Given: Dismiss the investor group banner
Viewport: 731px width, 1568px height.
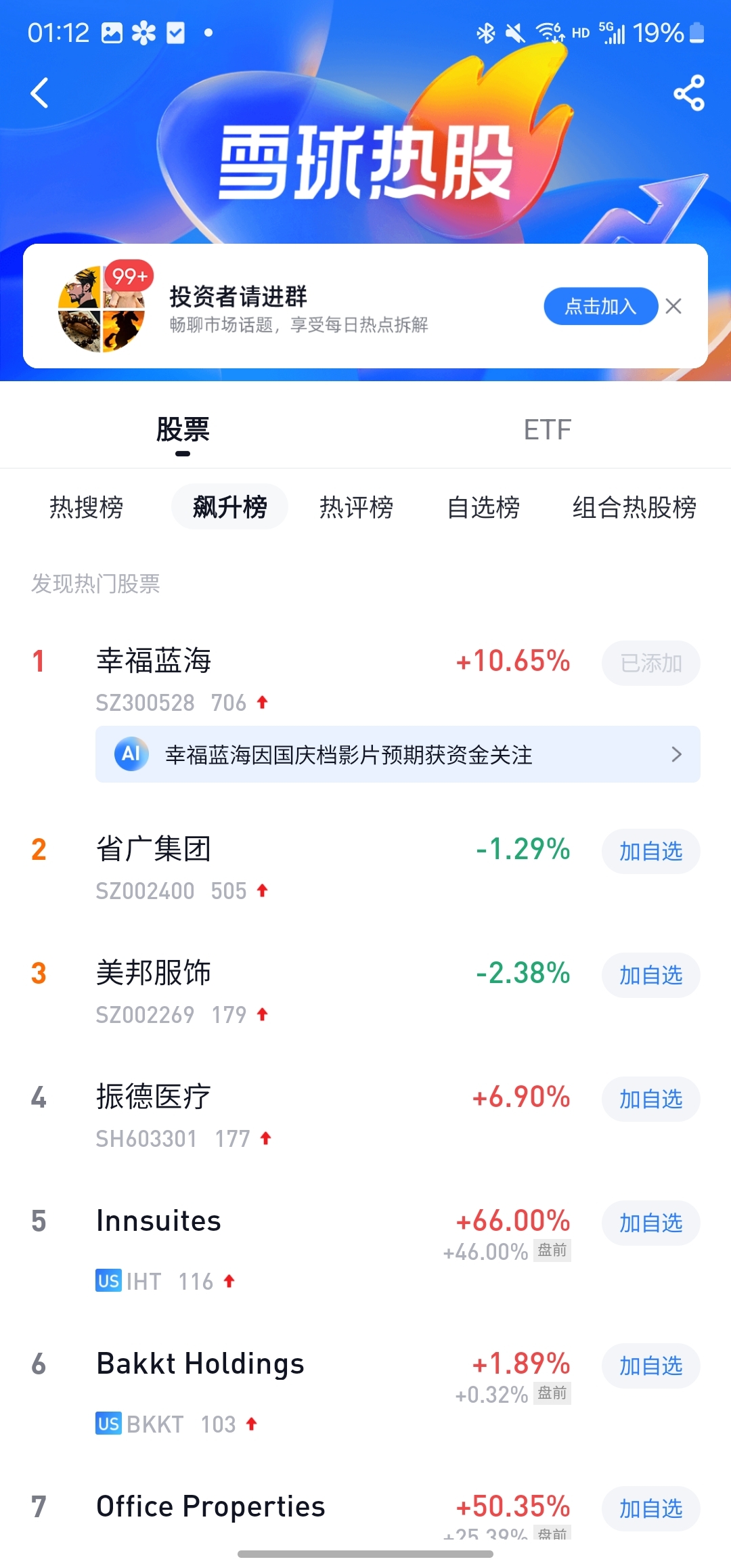Looking at the screenshot, I should [x=673, y=306].
